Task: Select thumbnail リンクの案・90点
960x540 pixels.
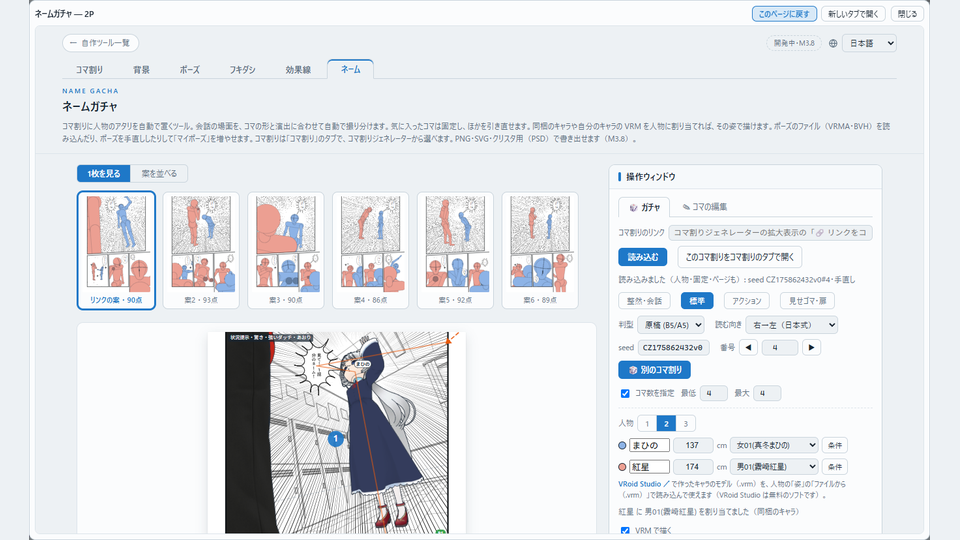Action: 116,250
